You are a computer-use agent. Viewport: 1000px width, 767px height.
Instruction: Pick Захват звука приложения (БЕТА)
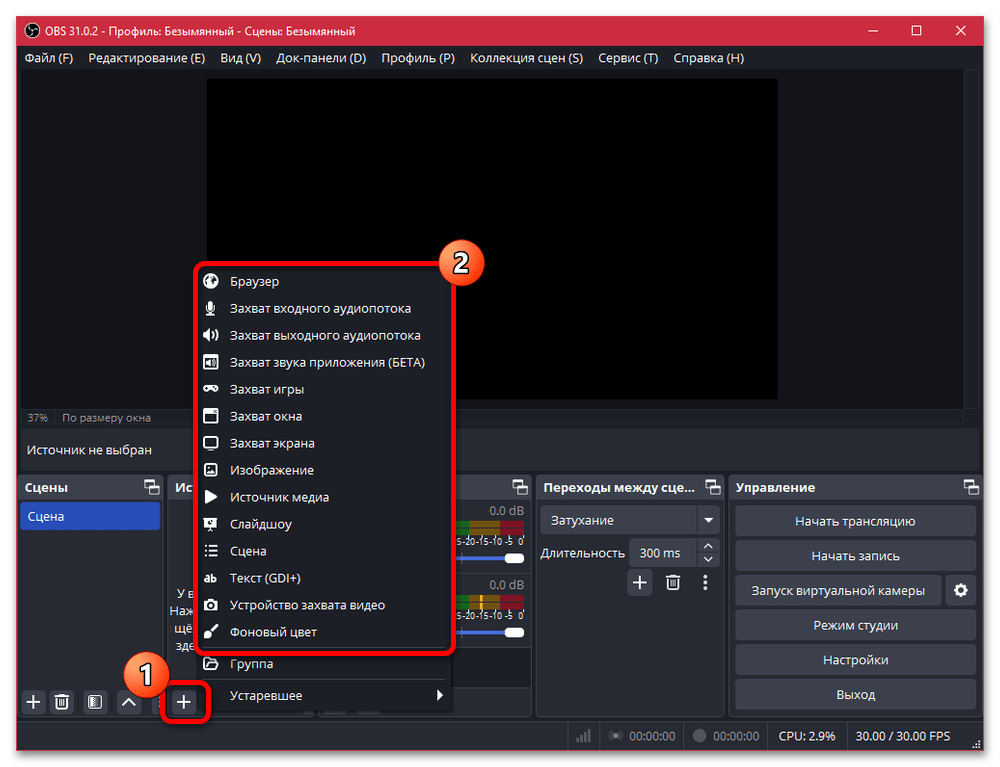point(323,362)
